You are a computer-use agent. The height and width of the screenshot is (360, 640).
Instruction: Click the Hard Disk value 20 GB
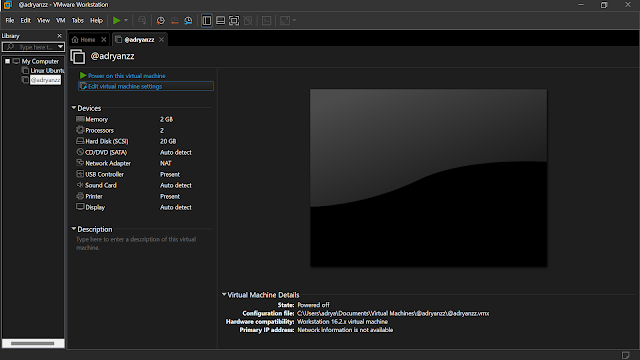pyautogui.click(x=168, y=141)
